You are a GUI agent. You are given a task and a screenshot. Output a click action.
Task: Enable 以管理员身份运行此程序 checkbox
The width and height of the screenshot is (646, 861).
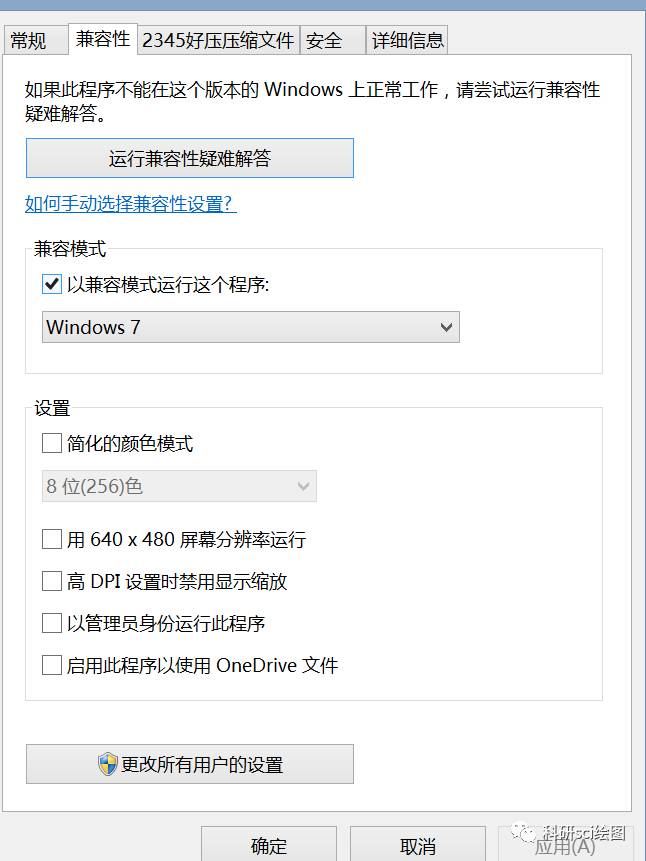tap(52, 624)
